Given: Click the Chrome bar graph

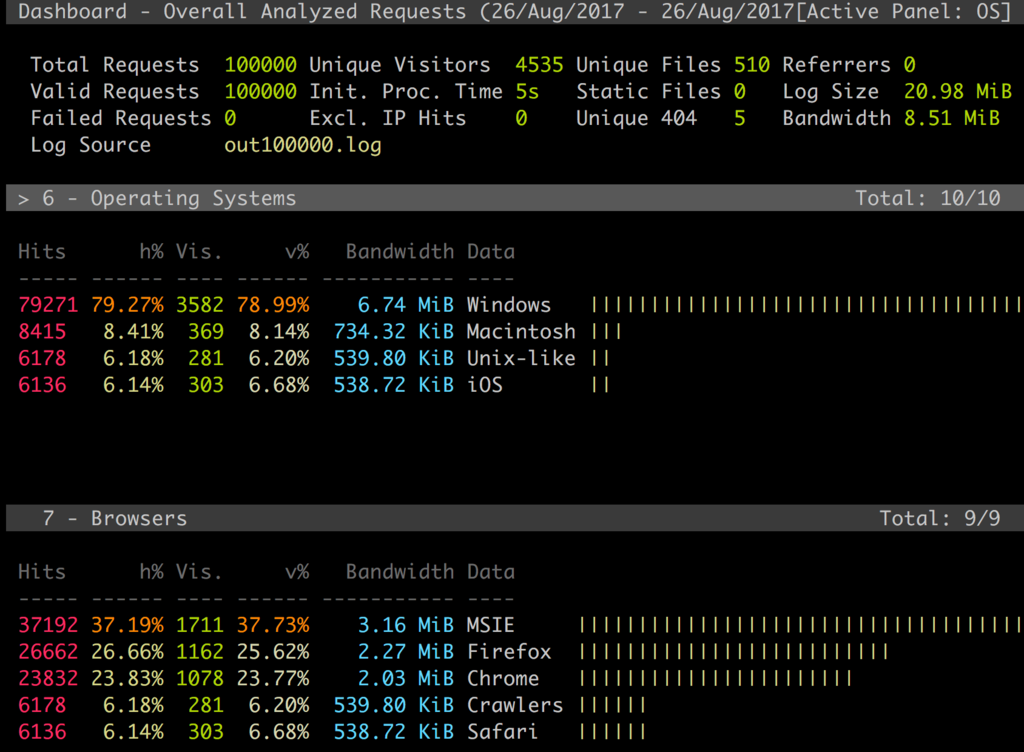Looking at the screenshot, I should 716,678.
